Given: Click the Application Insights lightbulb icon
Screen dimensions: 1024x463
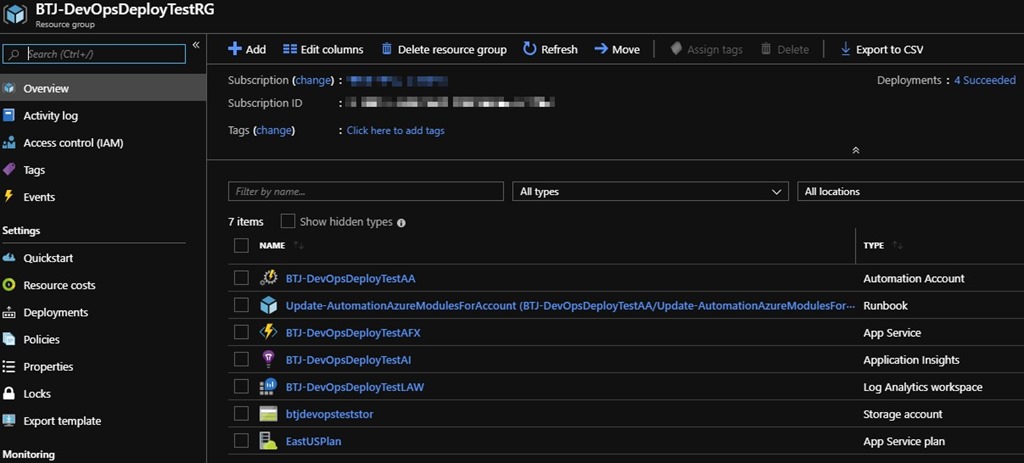Looking at the screenshot, I should click(x=268, y=359).
